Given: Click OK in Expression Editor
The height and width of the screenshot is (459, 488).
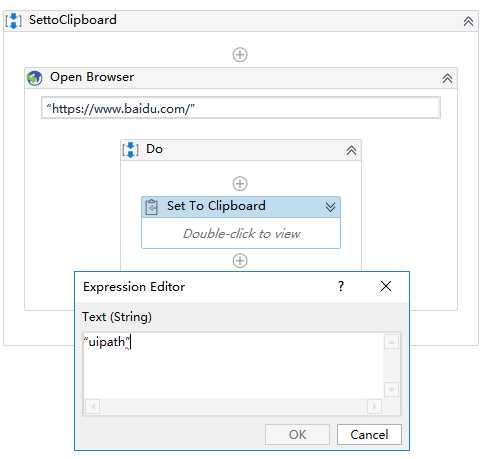Looking at the screenshot, I should [297, 434].
